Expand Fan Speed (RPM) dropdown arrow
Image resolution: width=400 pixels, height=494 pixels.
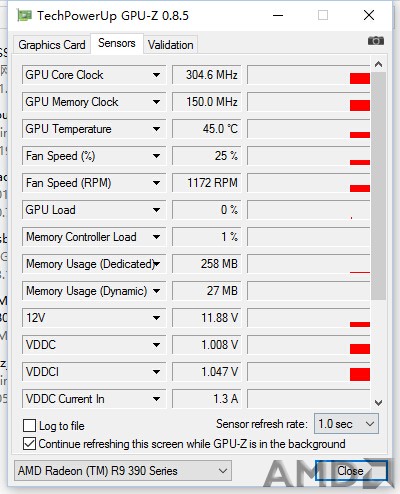[x=156, y=183]
